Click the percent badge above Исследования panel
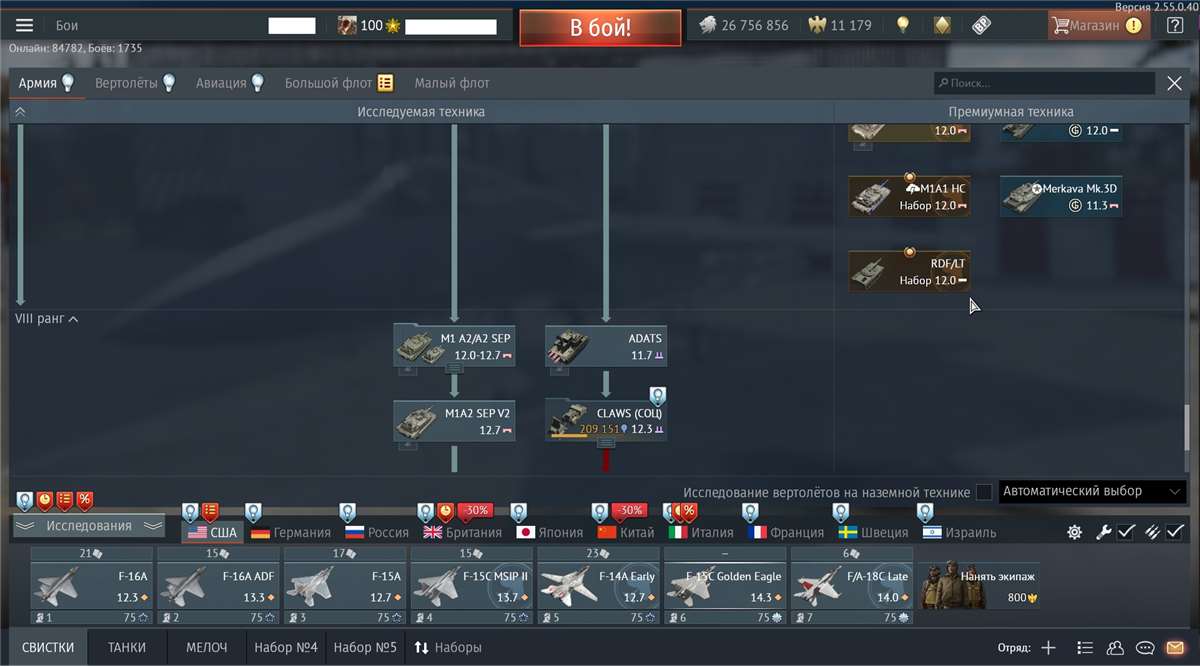This screenshot has width=1200, height=666. 85,499
